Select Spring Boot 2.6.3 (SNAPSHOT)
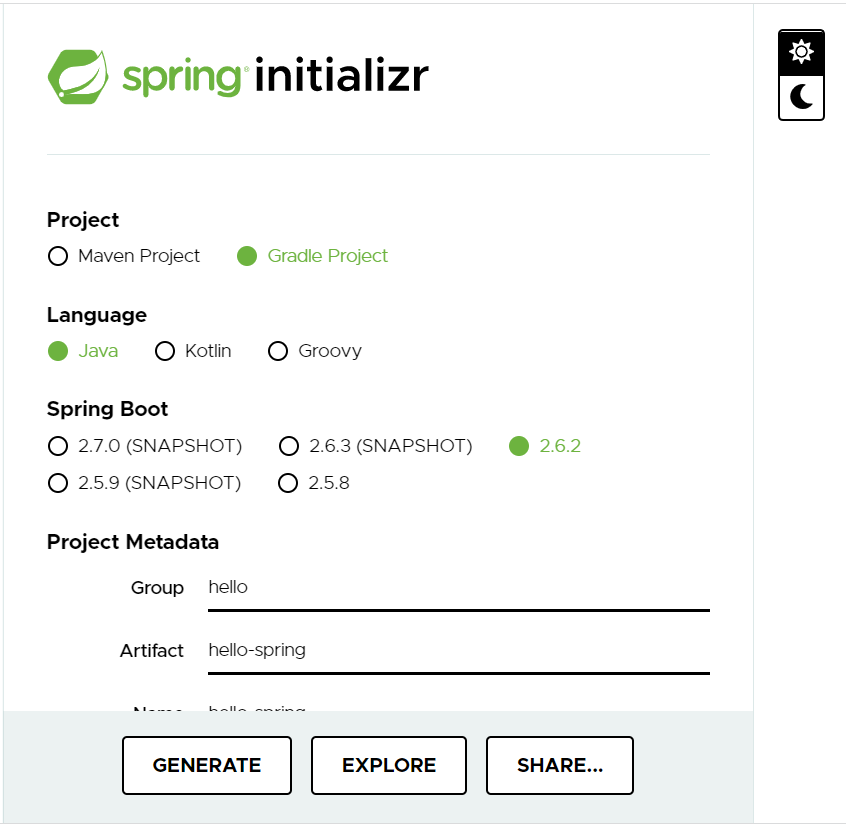The width and height of the screenshot is (846, 830). coord(288,446)
